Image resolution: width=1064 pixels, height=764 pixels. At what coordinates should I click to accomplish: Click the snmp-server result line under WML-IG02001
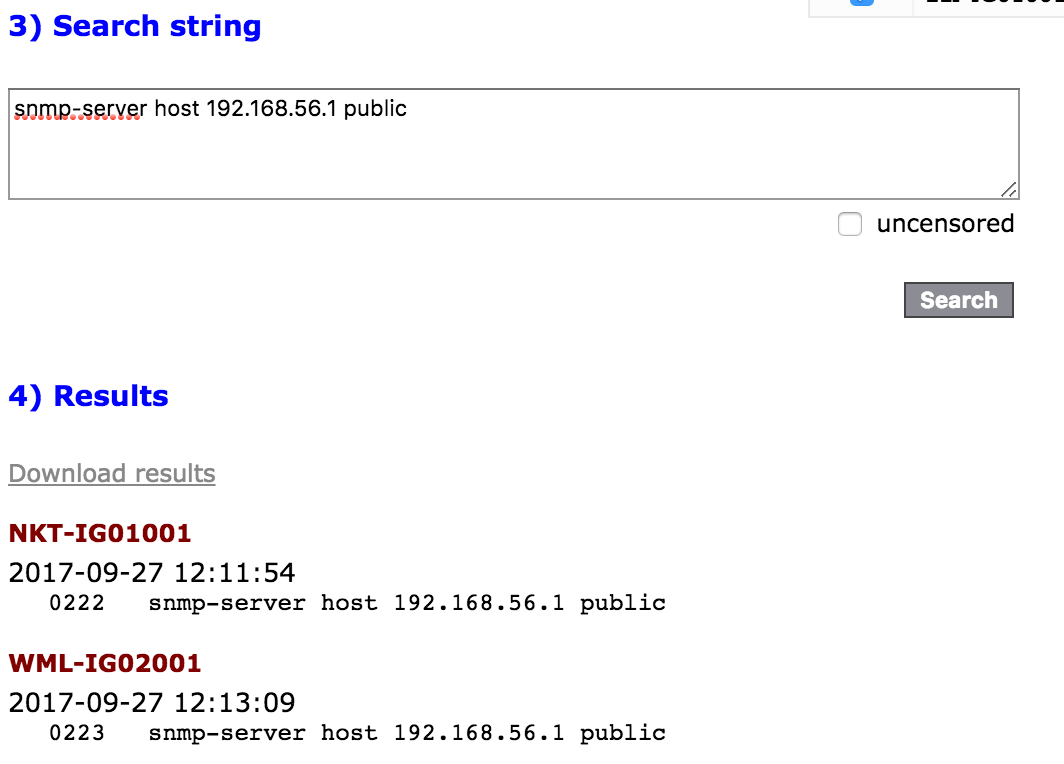click(407, 733)
